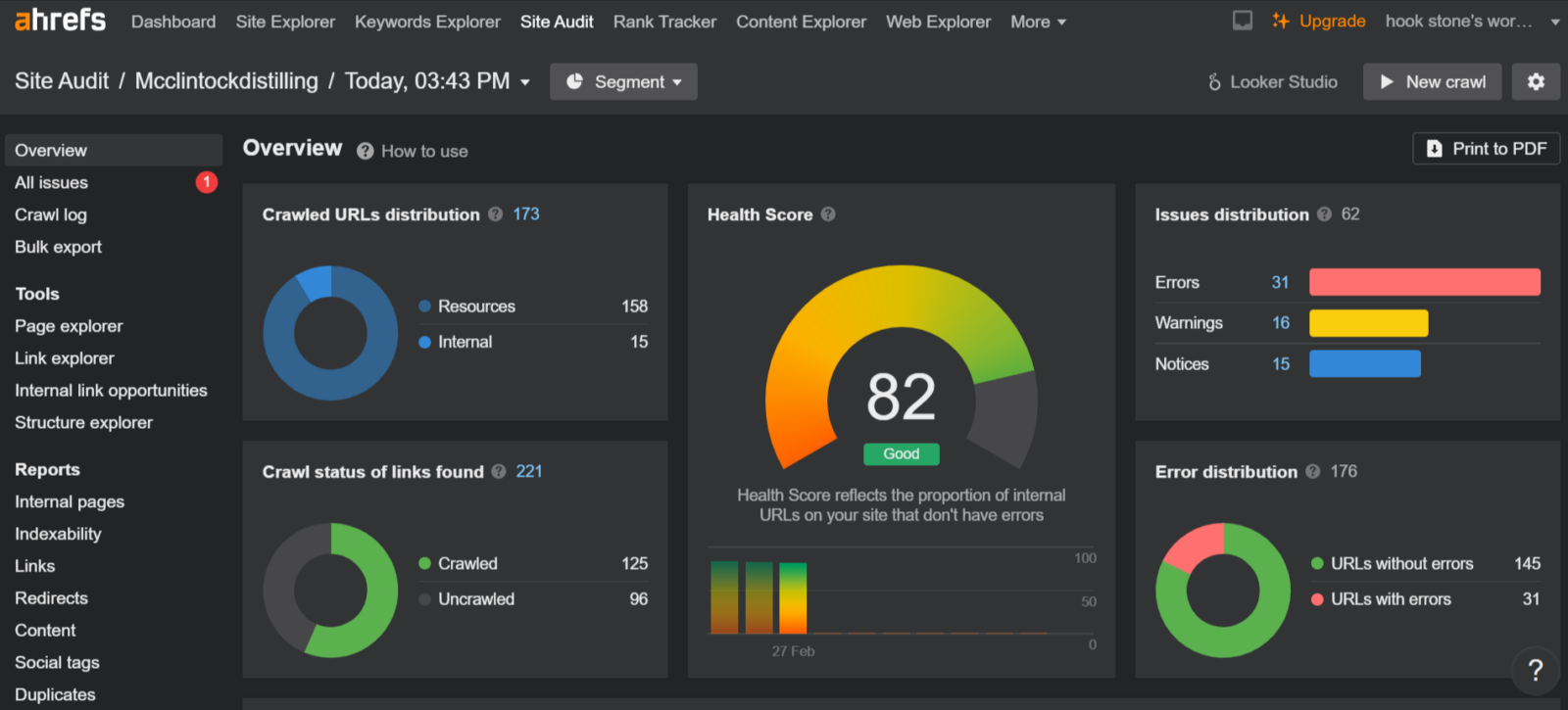Screen dimensions: 1568x710
Task: Click the yellow Warnings bar
Action: click(1369, 323)
